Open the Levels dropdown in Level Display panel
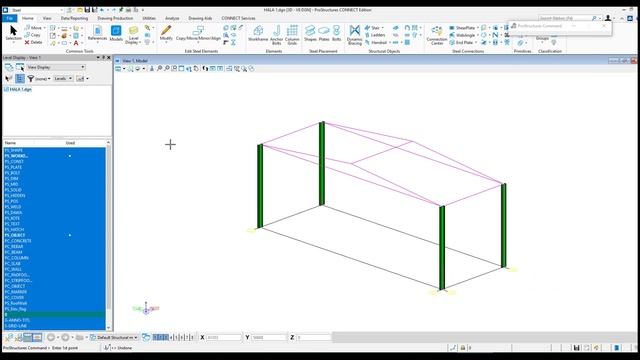640x360 pixels. [x=63, y=78]
